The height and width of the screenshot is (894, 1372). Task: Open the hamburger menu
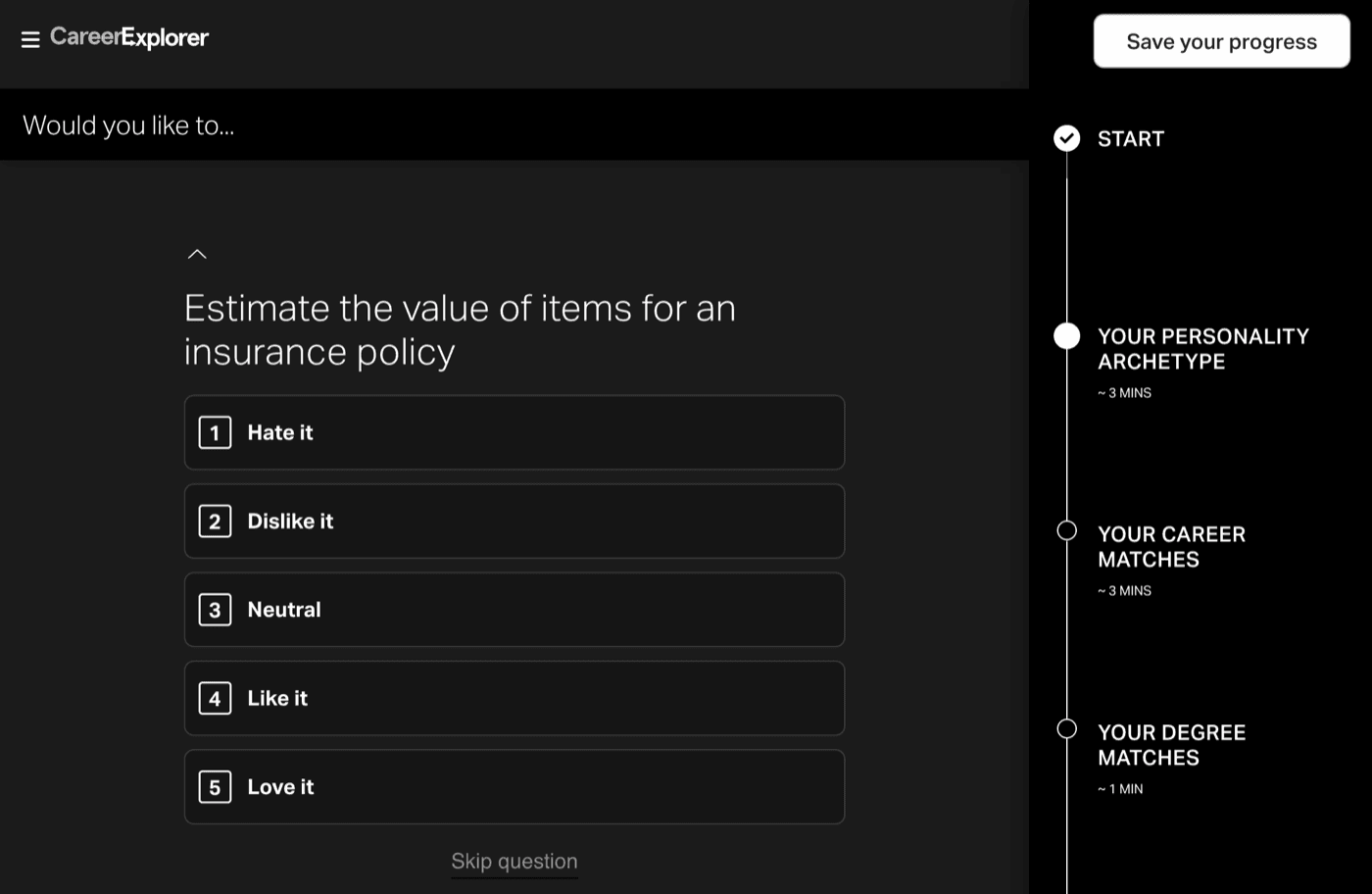click(30, 39)
